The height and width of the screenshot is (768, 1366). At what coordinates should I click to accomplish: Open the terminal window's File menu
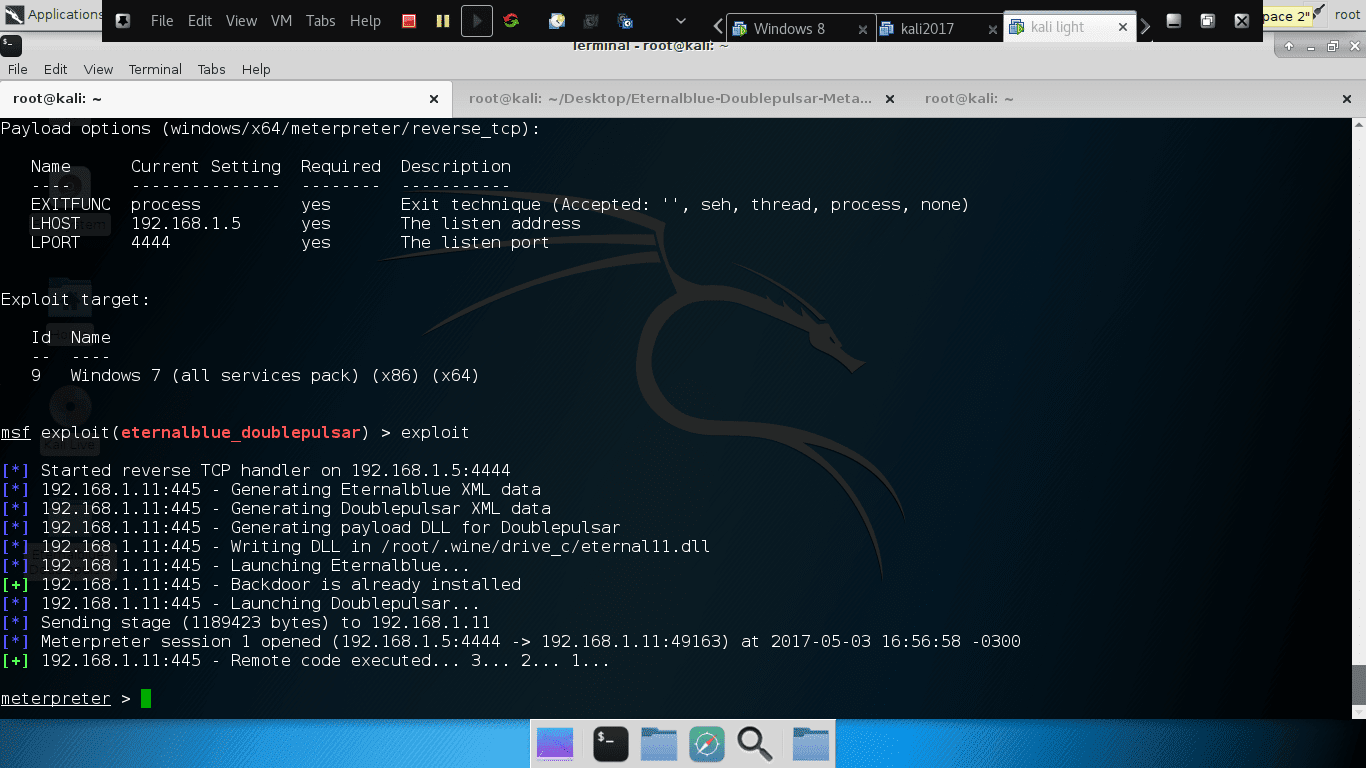pos(18,69)
